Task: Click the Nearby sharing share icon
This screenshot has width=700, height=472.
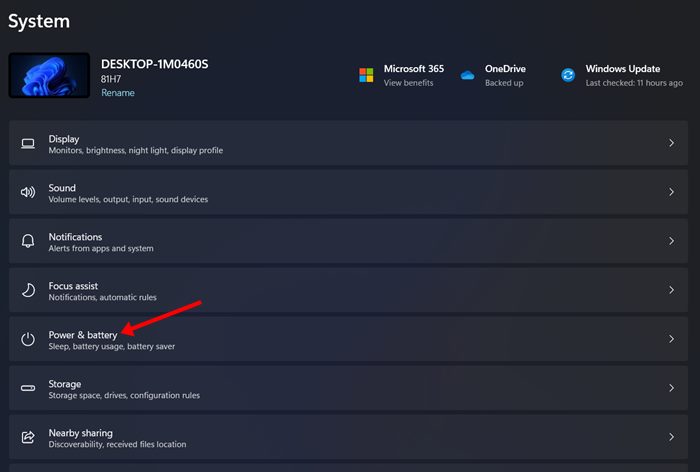Action: (28, 437)
